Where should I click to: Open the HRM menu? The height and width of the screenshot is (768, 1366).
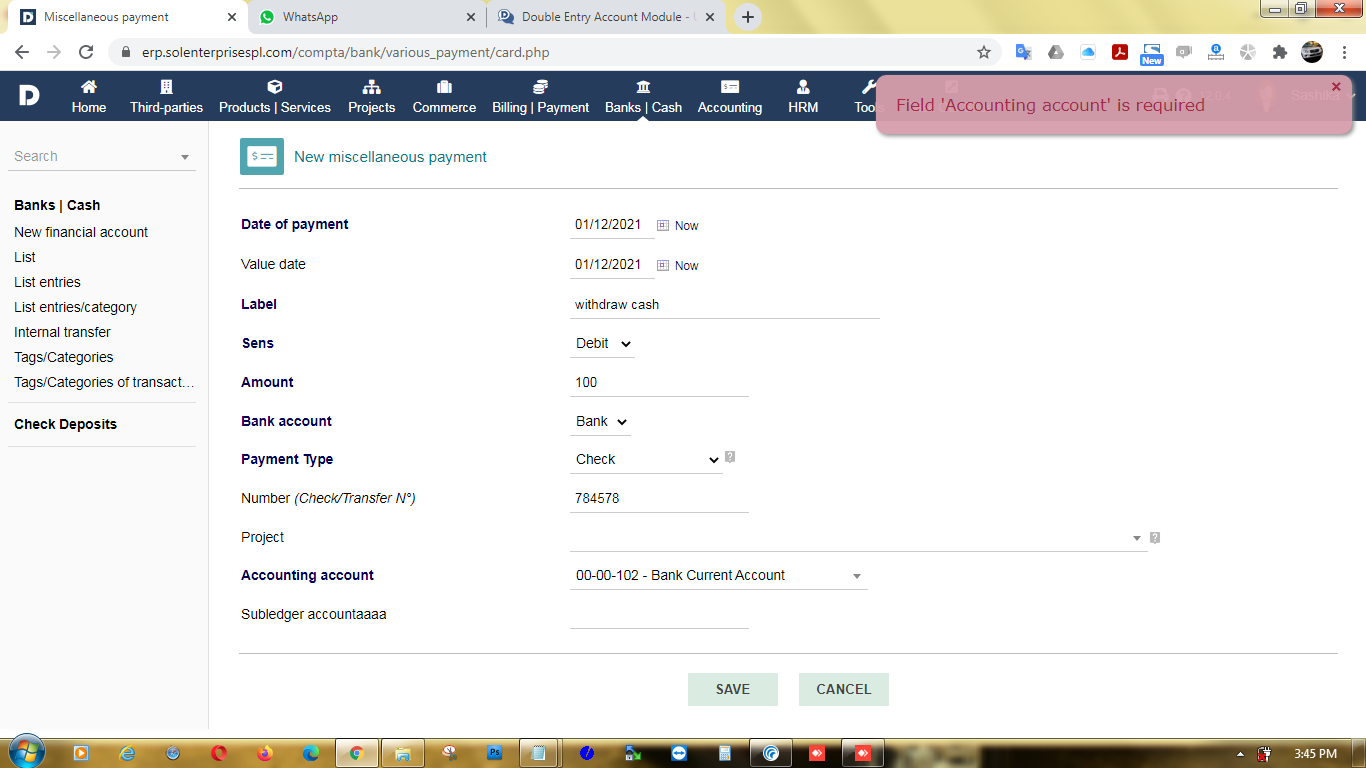coord(803,97)
